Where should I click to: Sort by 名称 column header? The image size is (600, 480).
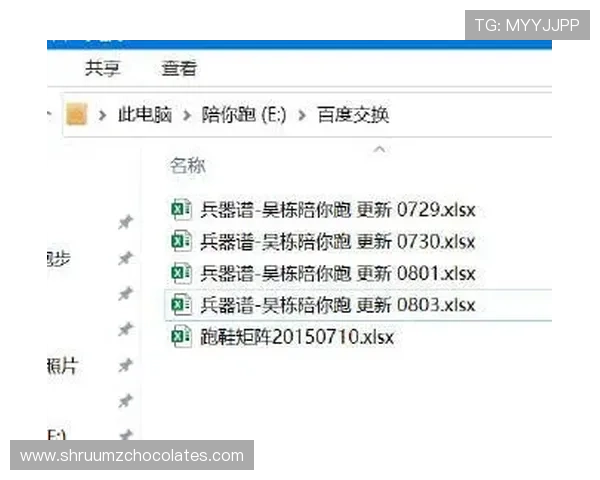[x=188, y=166]
